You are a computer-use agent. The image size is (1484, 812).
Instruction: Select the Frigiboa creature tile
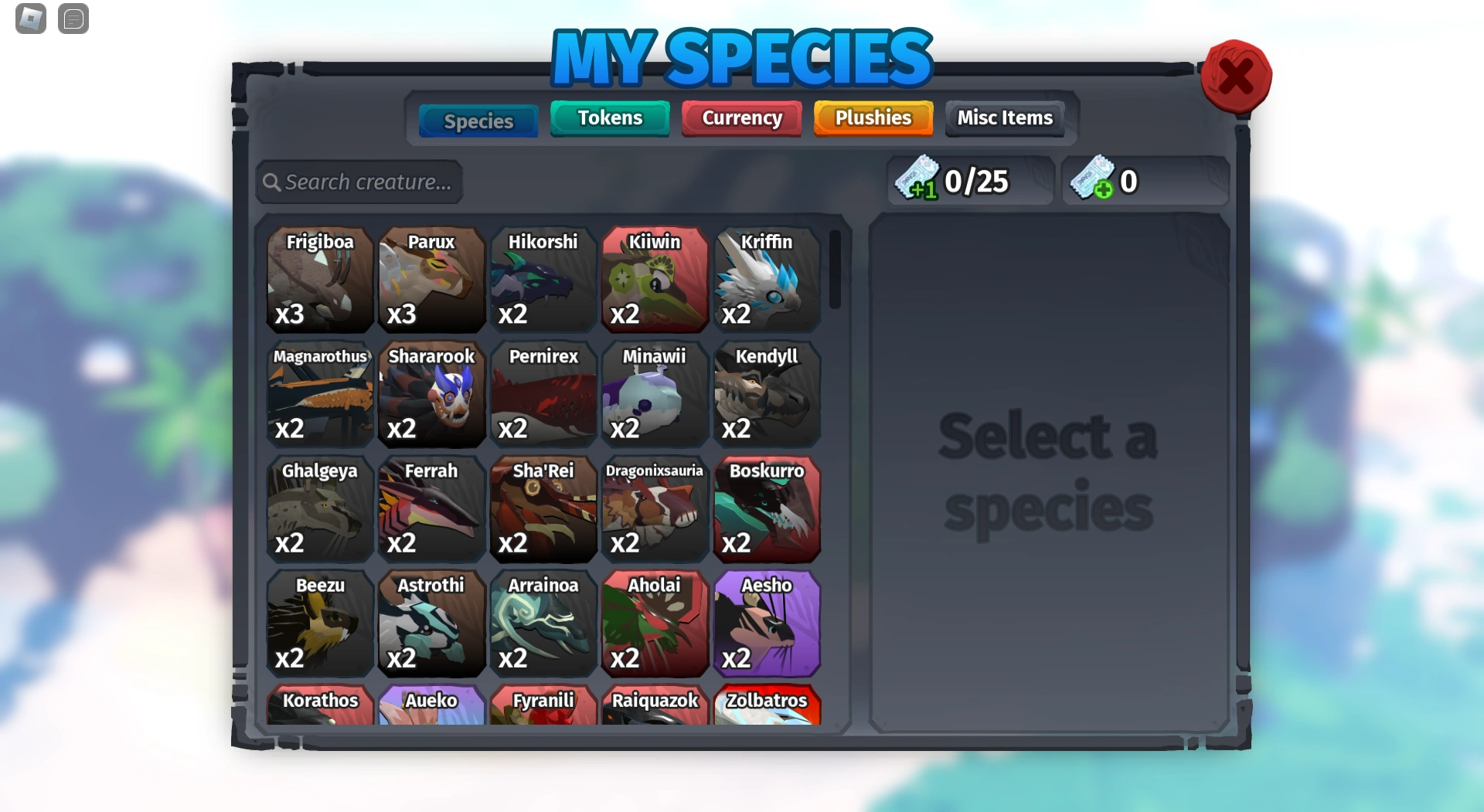pos(320,280)
